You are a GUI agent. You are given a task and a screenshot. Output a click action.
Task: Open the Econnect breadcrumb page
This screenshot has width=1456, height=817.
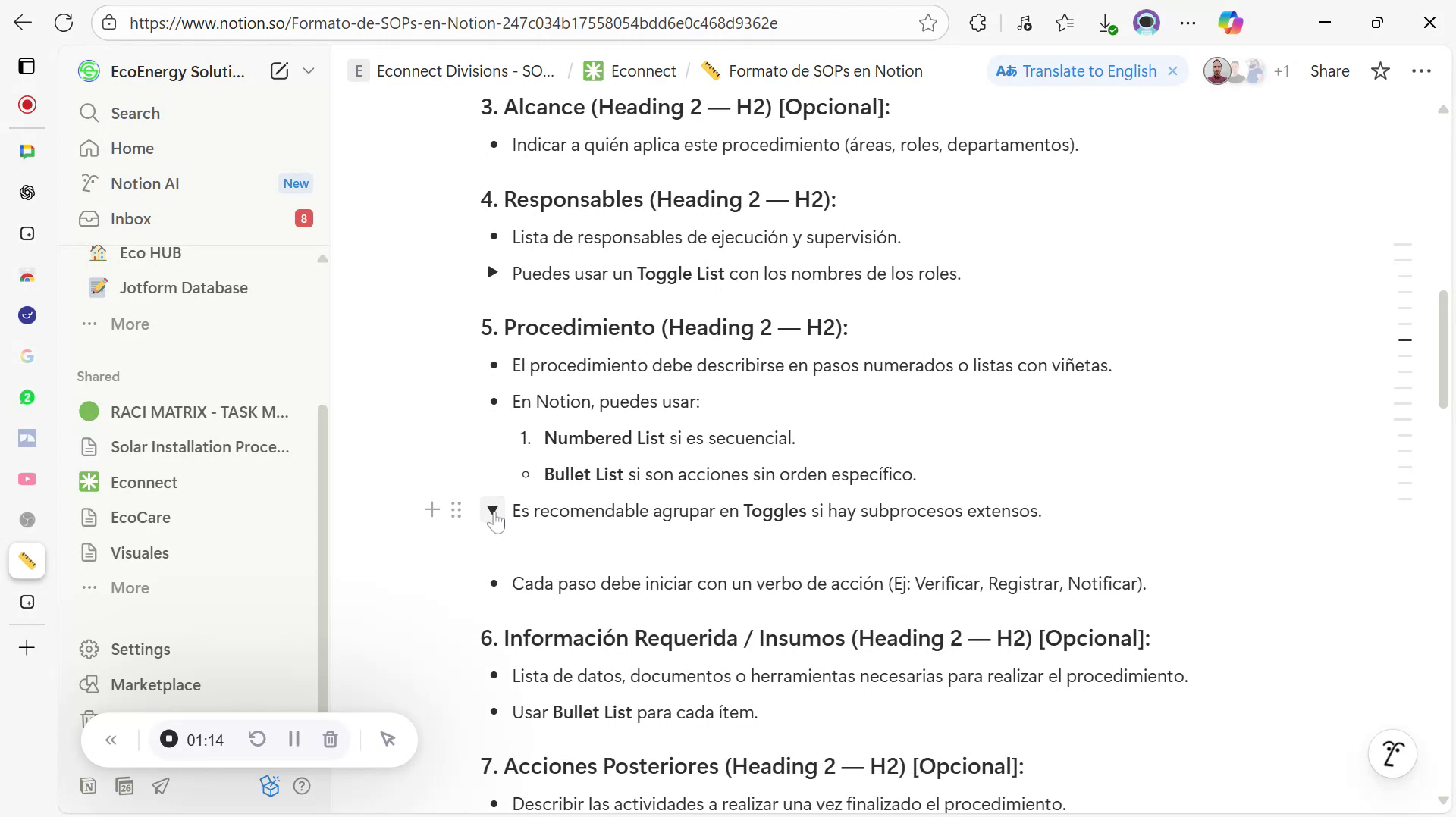click(643, 70)
